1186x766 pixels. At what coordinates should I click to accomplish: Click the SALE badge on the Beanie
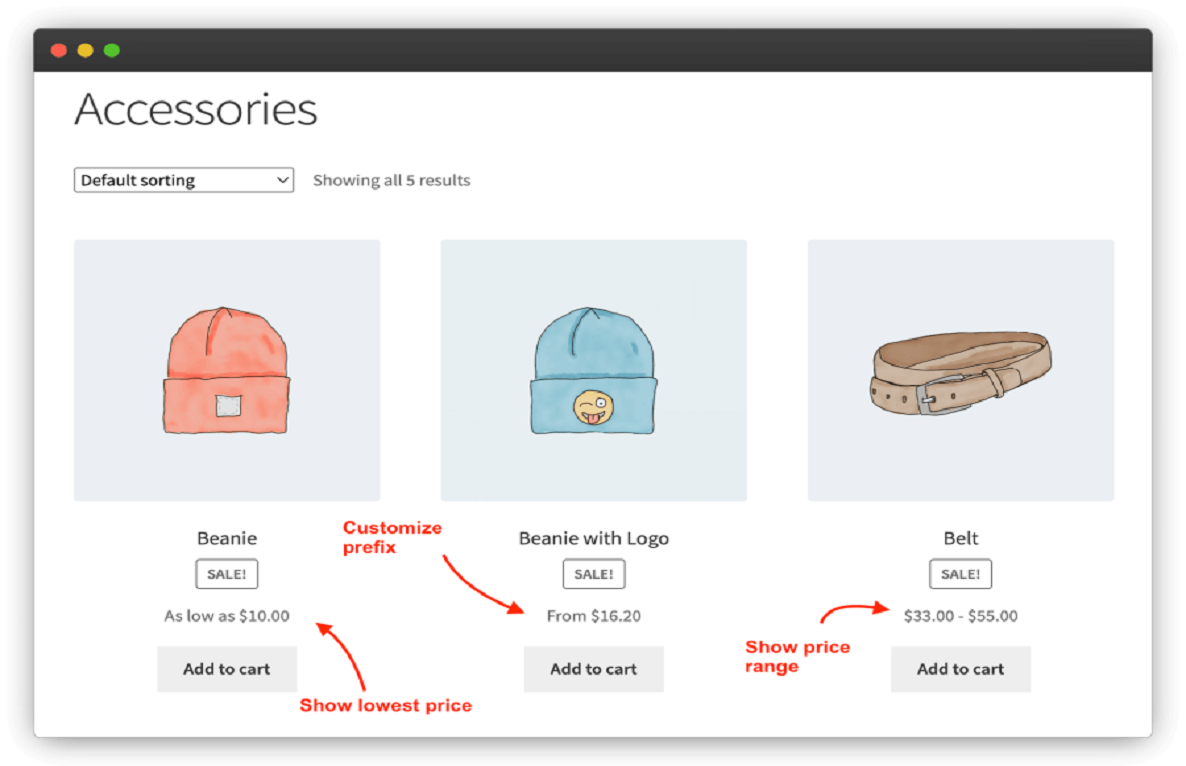(x=226, y=574)
